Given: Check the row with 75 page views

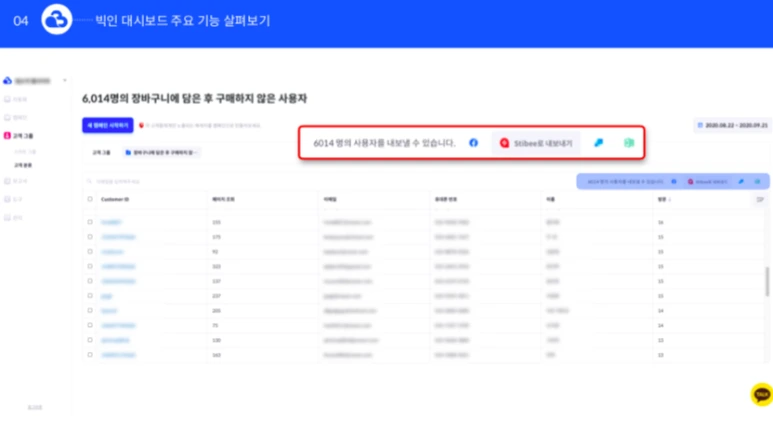Looking at the screenshot, I should [x=90, y=325].
